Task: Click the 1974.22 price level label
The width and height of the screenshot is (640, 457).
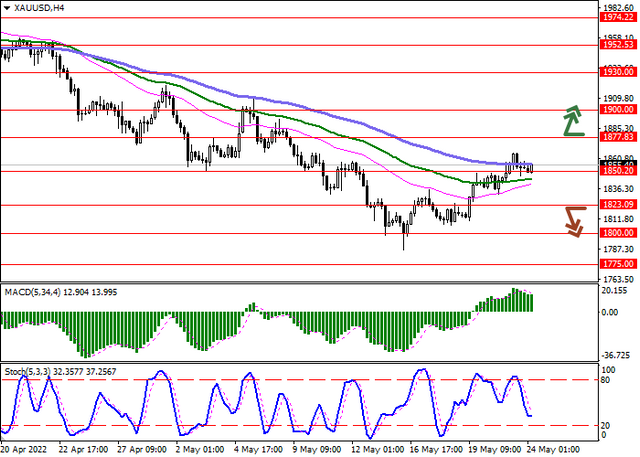Action: point(619,18)
